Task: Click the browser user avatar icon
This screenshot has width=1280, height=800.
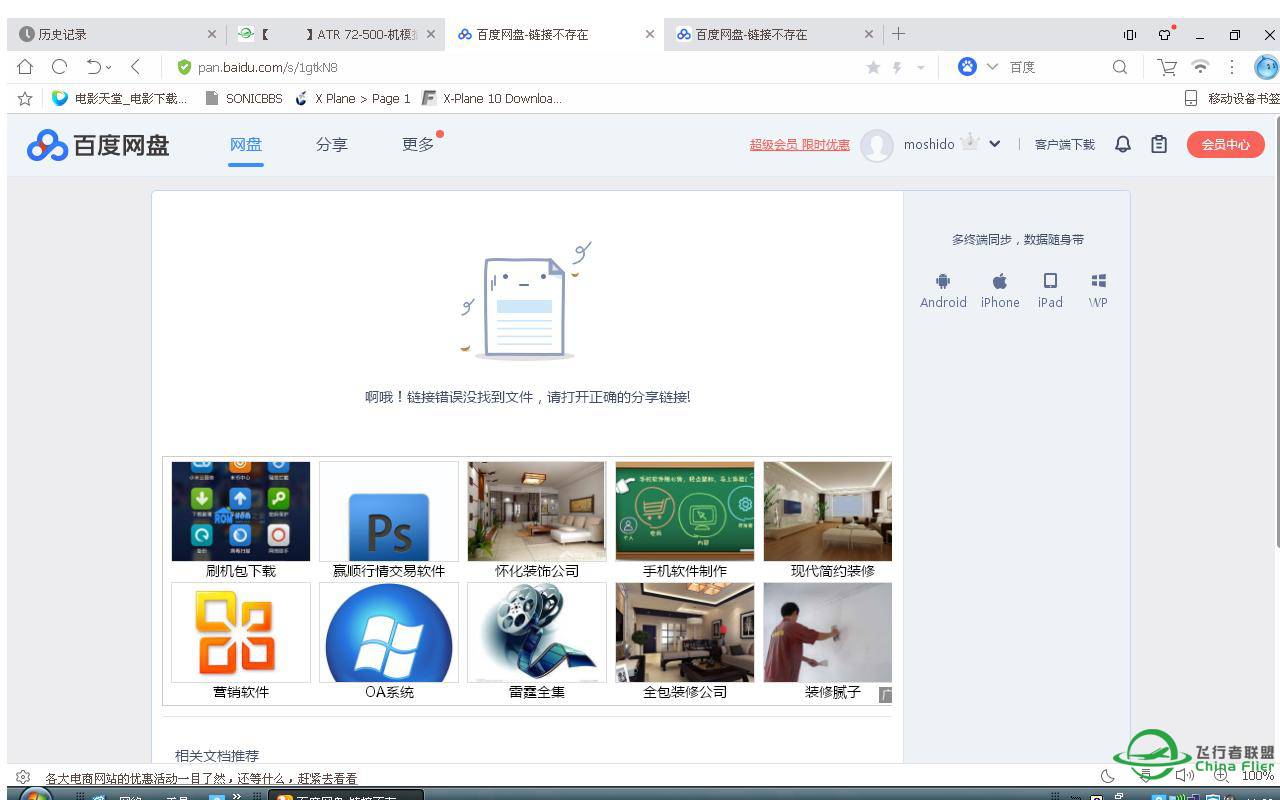Action: point(1266,67)
